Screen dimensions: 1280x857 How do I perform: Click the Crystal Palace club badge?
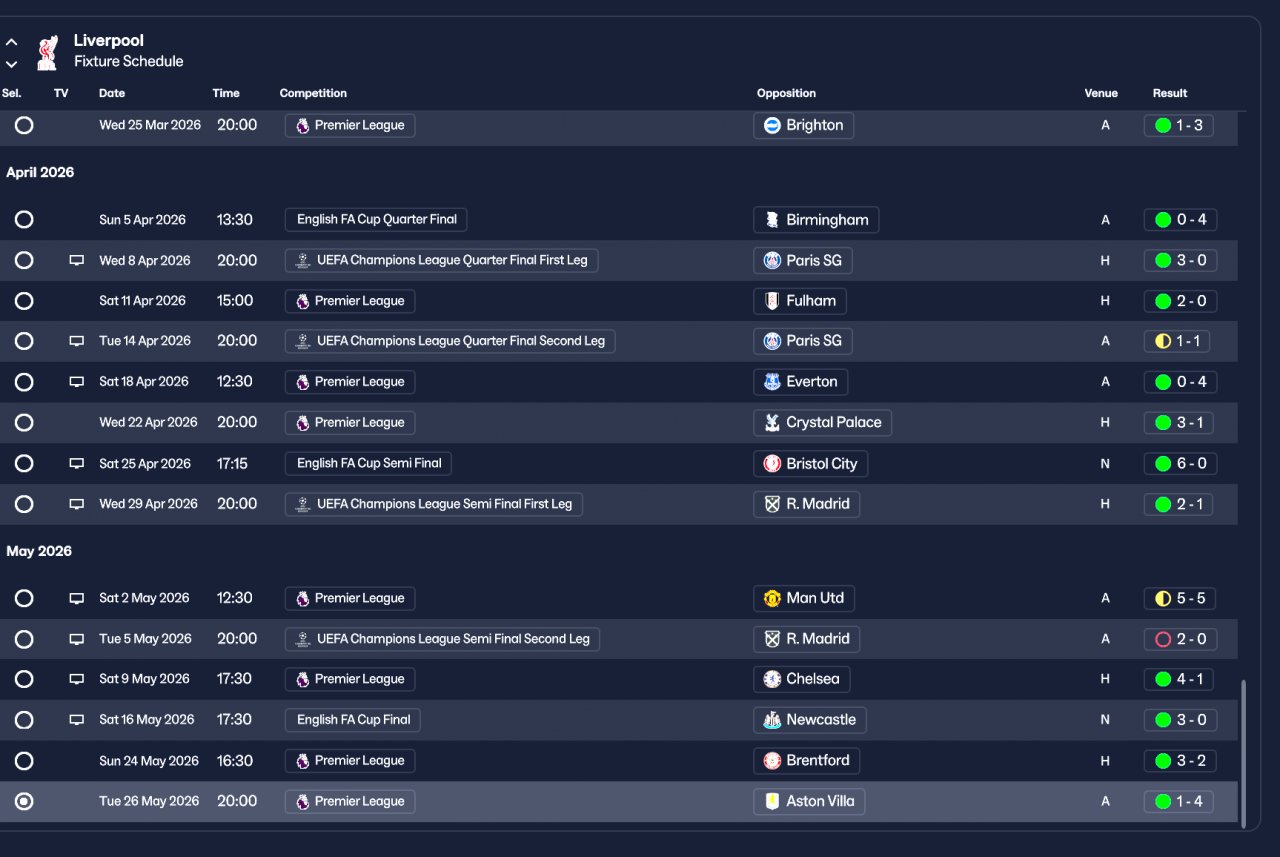tap(772, 423)
